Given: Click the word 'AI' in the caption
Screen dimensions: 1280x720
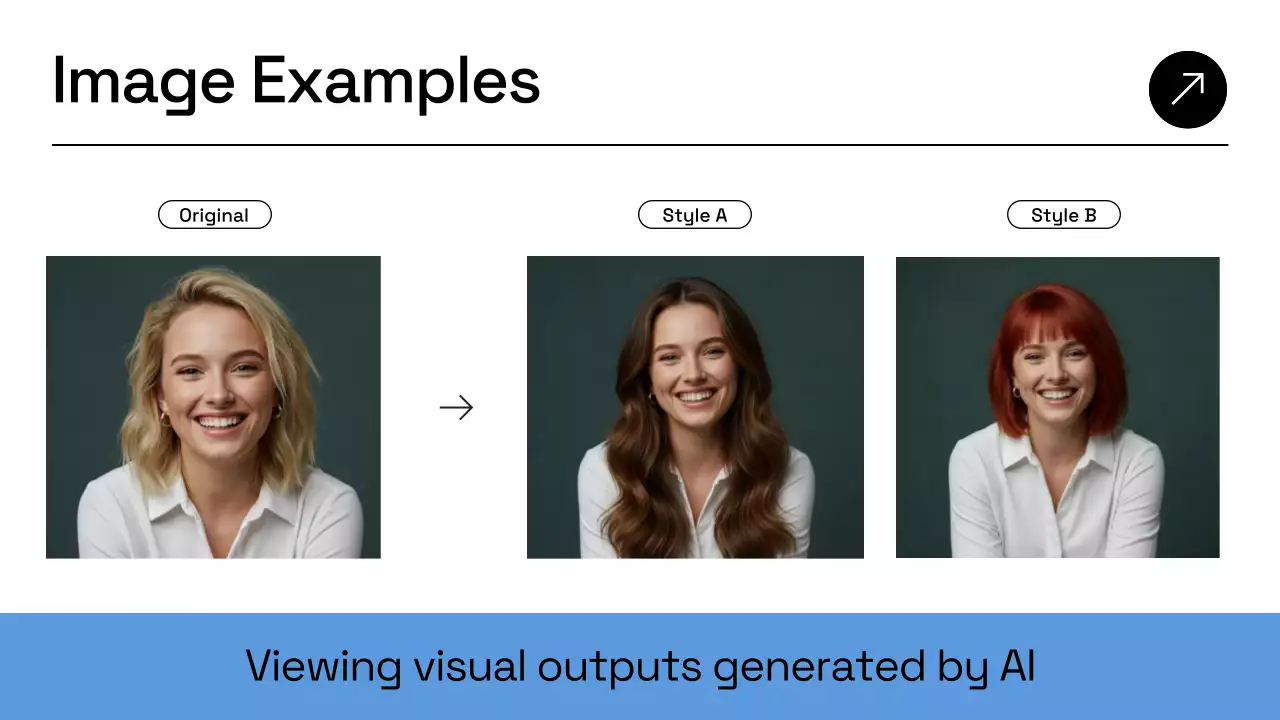Looking at the screenshot, I should point(1017,667).
